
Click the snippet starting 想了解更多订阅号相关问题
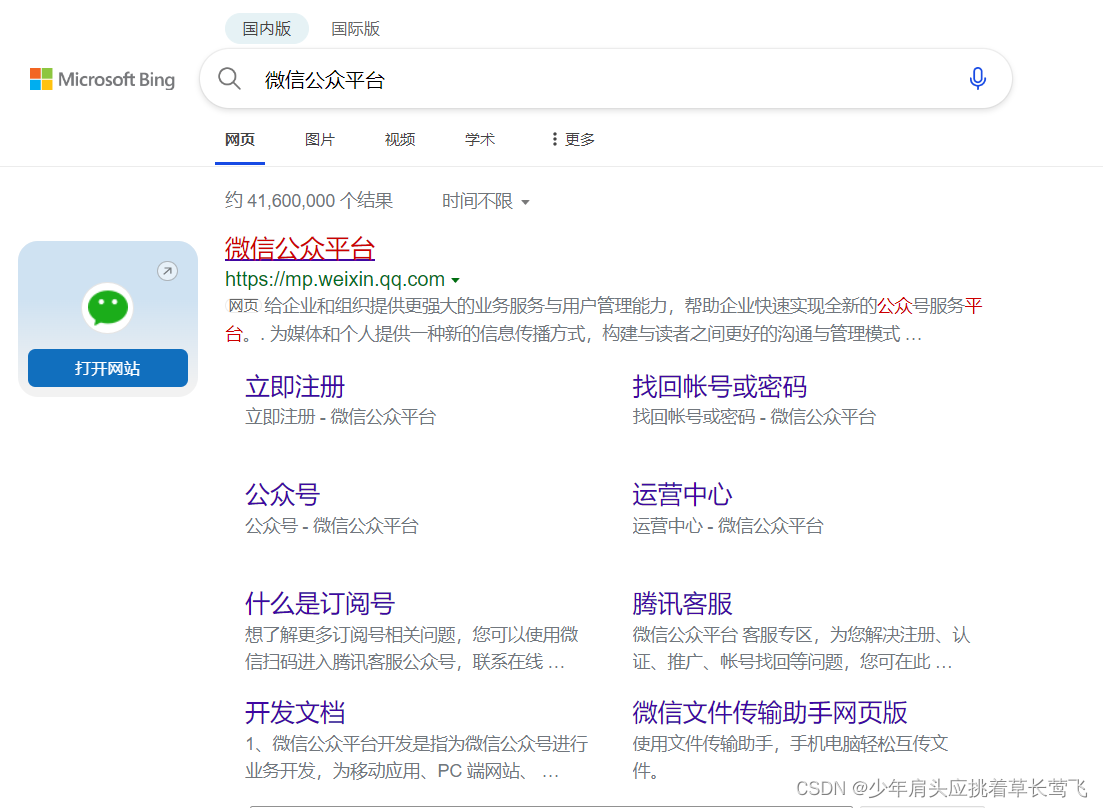412,648
